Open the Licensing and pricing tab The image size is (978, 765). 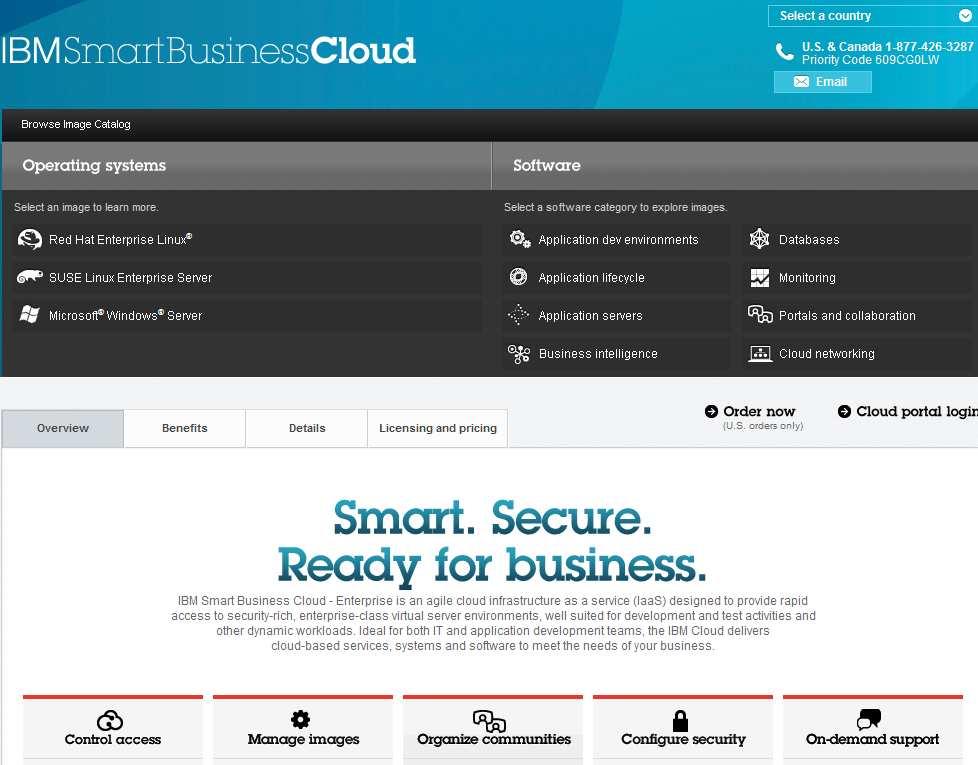click(438, 428)
